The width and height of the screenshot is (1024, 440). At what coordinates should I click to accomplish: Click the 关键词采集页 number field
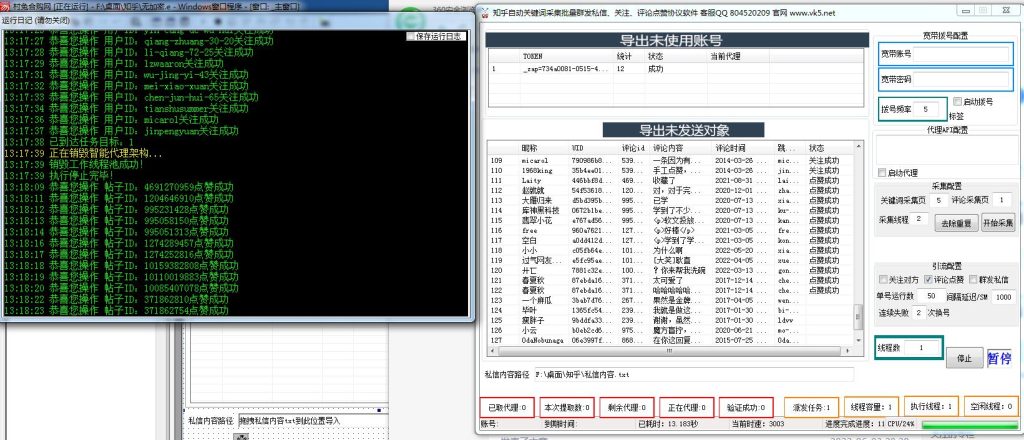938,200
